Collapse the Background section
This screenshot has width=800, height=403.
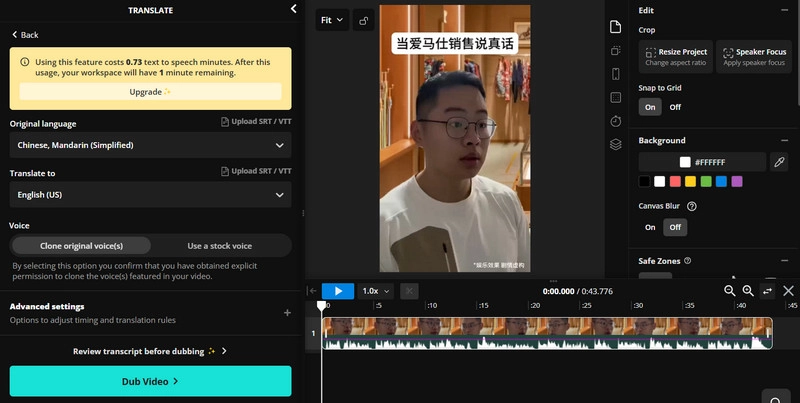pos(785,140)
